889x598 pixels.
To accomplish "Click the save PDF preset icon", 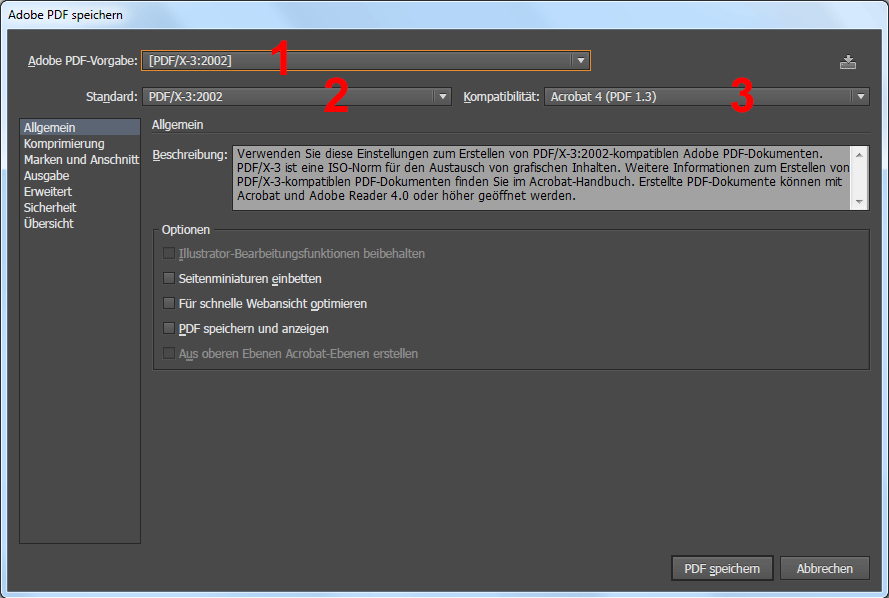I will click(848, 62).
